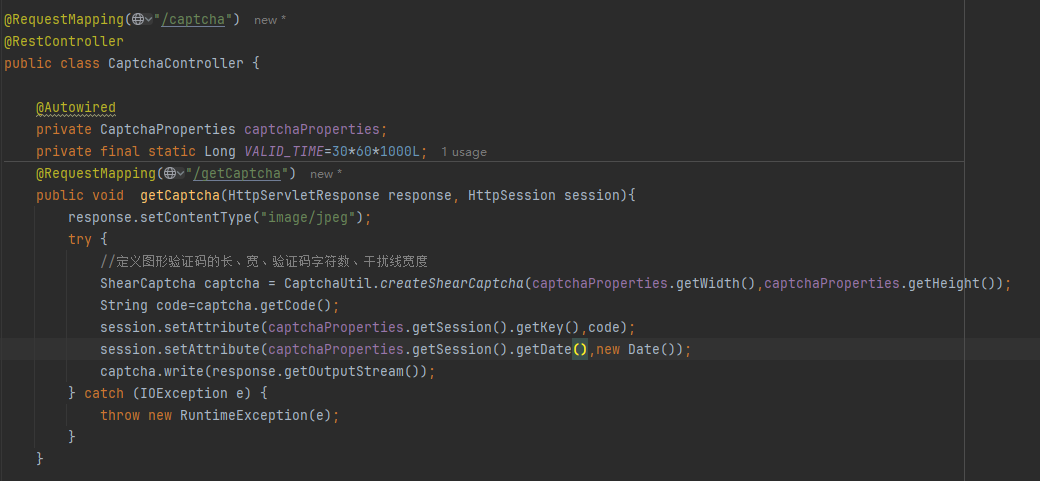Click the @RestController annotation

click(64, 41)
